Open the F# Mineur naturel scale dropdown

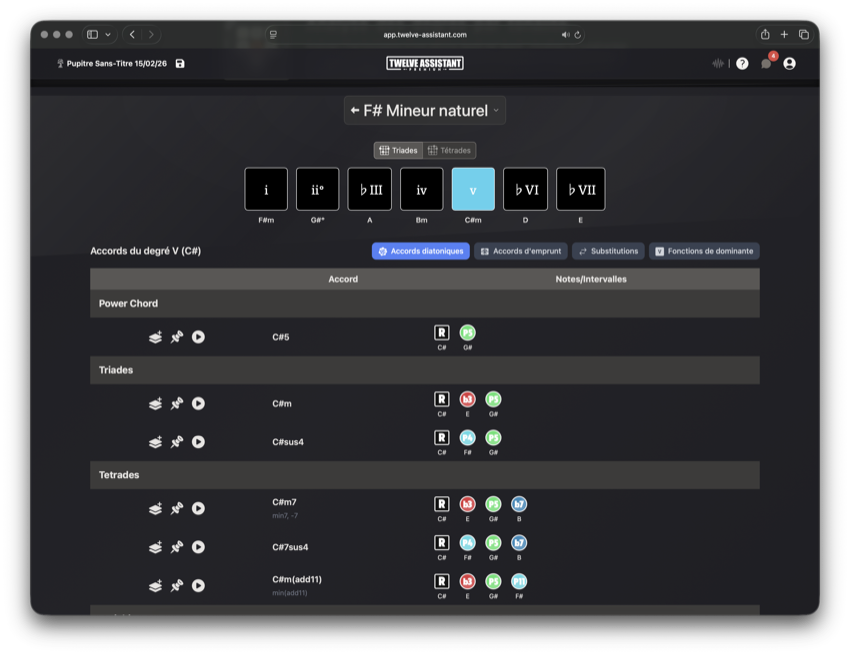pyautogui.click(x=425, y=111)
